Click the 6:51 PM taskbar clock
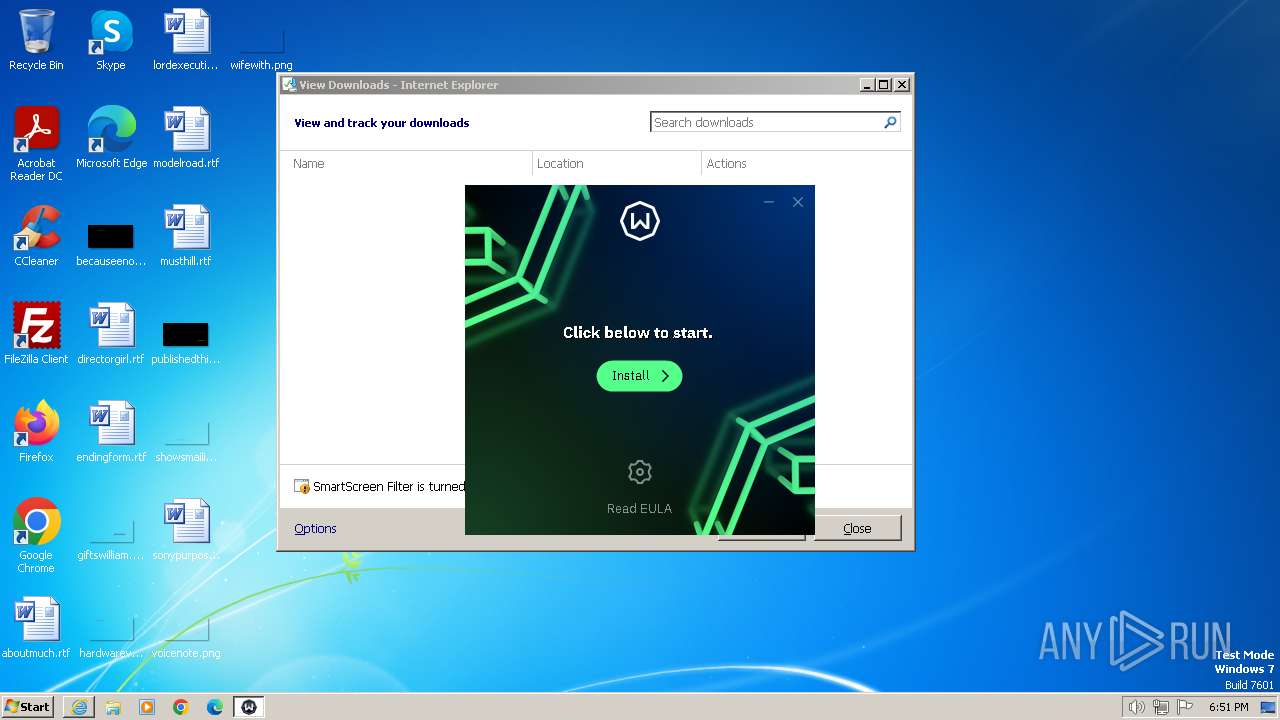This screenshot has height=720, width=1280. point(1229,707)
